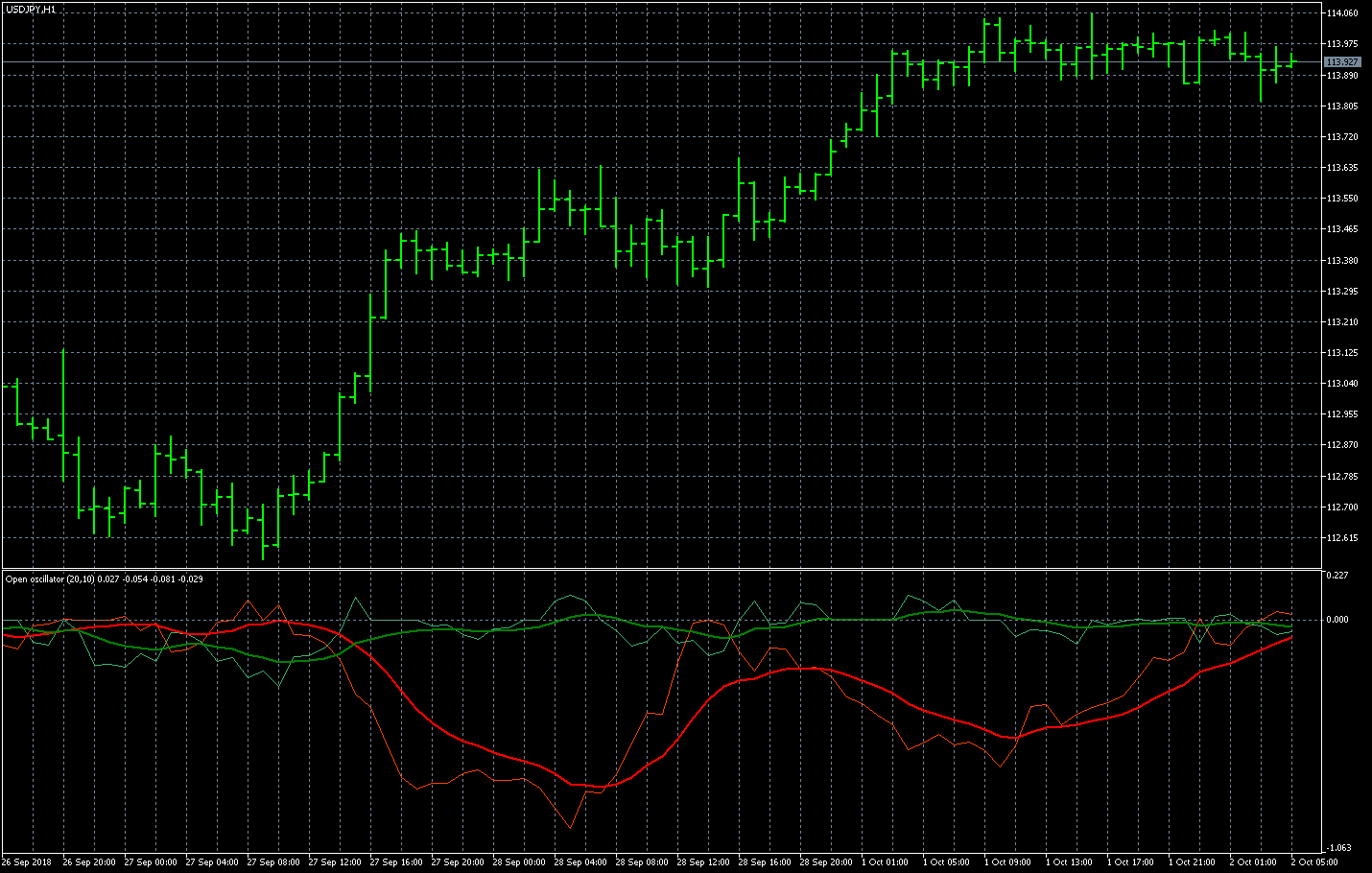Select the 28 Sep 04:00 time label

coord(580,862)
